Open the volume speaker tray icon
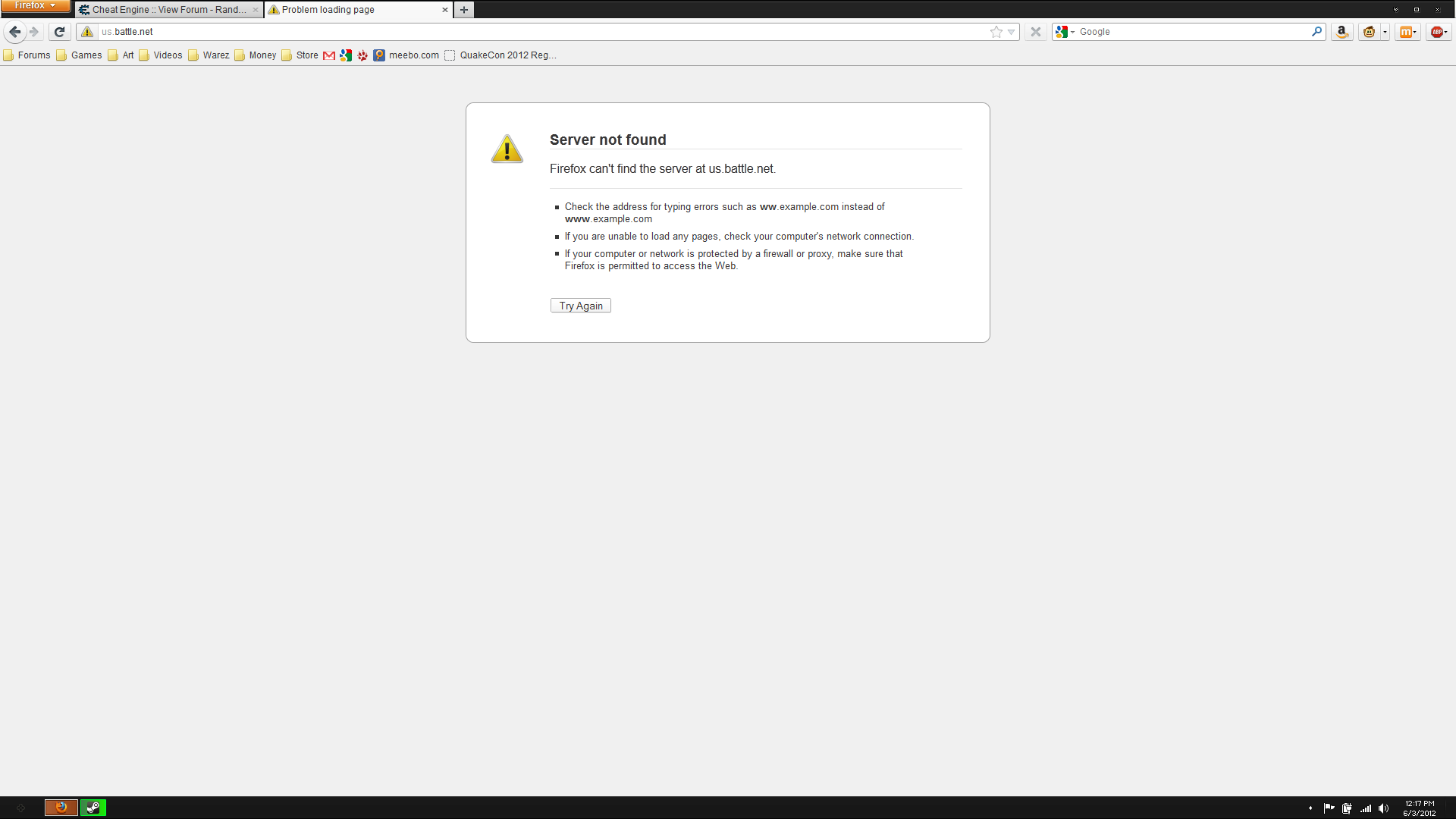Image resolution: width=1456 pixels, height=819 pixels. tap(1384, 808)
